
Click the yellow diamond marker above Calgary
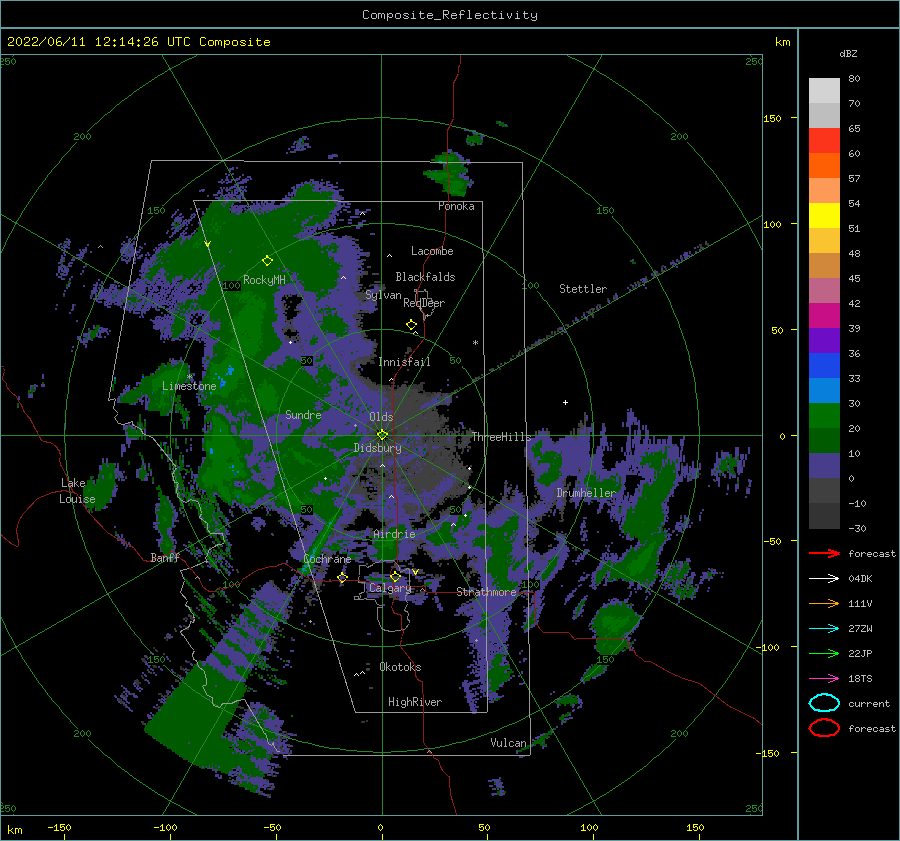click(x=395, y=576)
